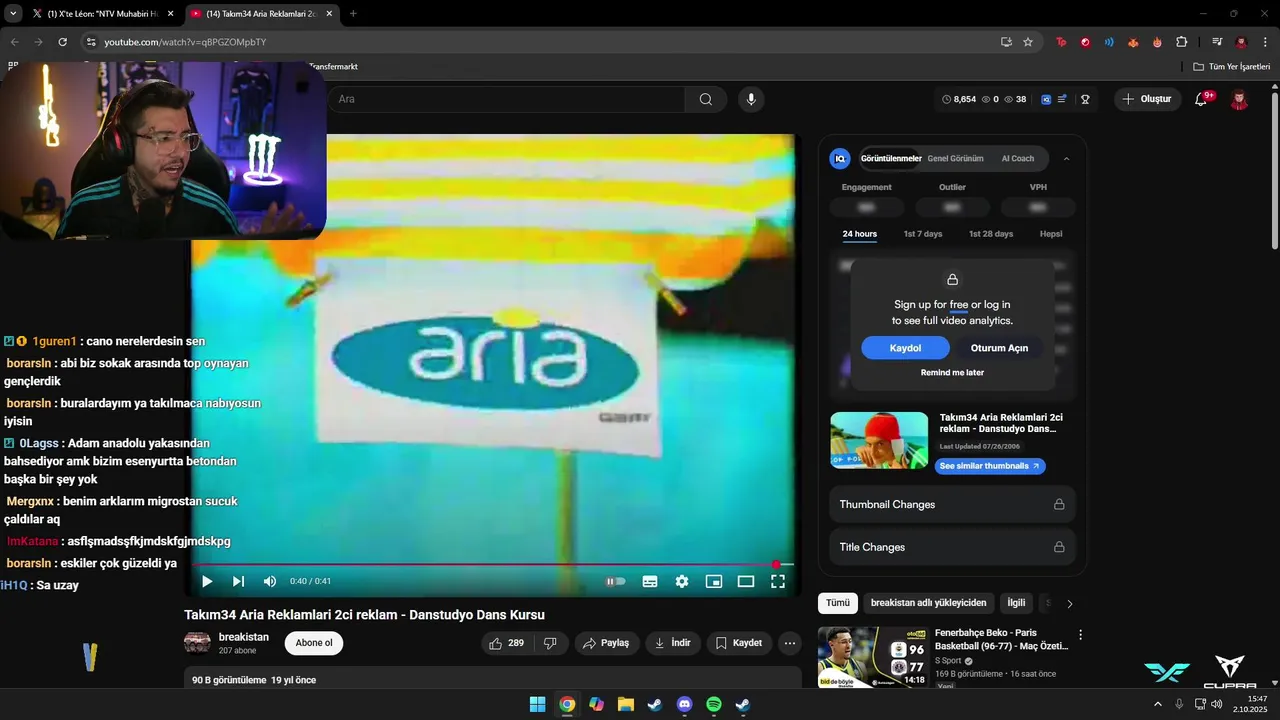Collapse the vidIQ panel chevron
This screenshot has height=720, width=1280.
tap(1066, 158)
